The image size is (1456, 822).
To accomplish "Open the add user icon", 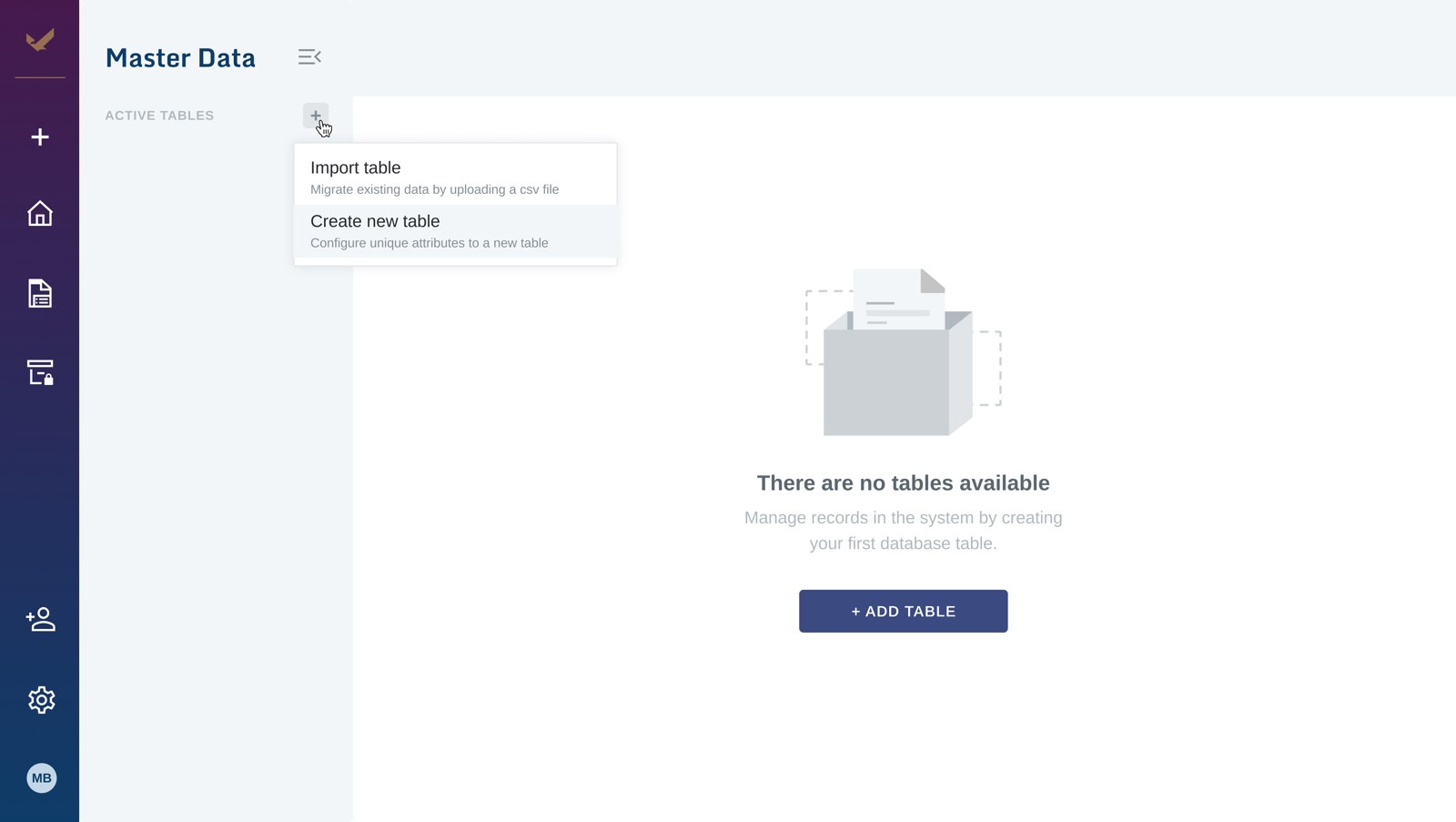I will 40,620.
